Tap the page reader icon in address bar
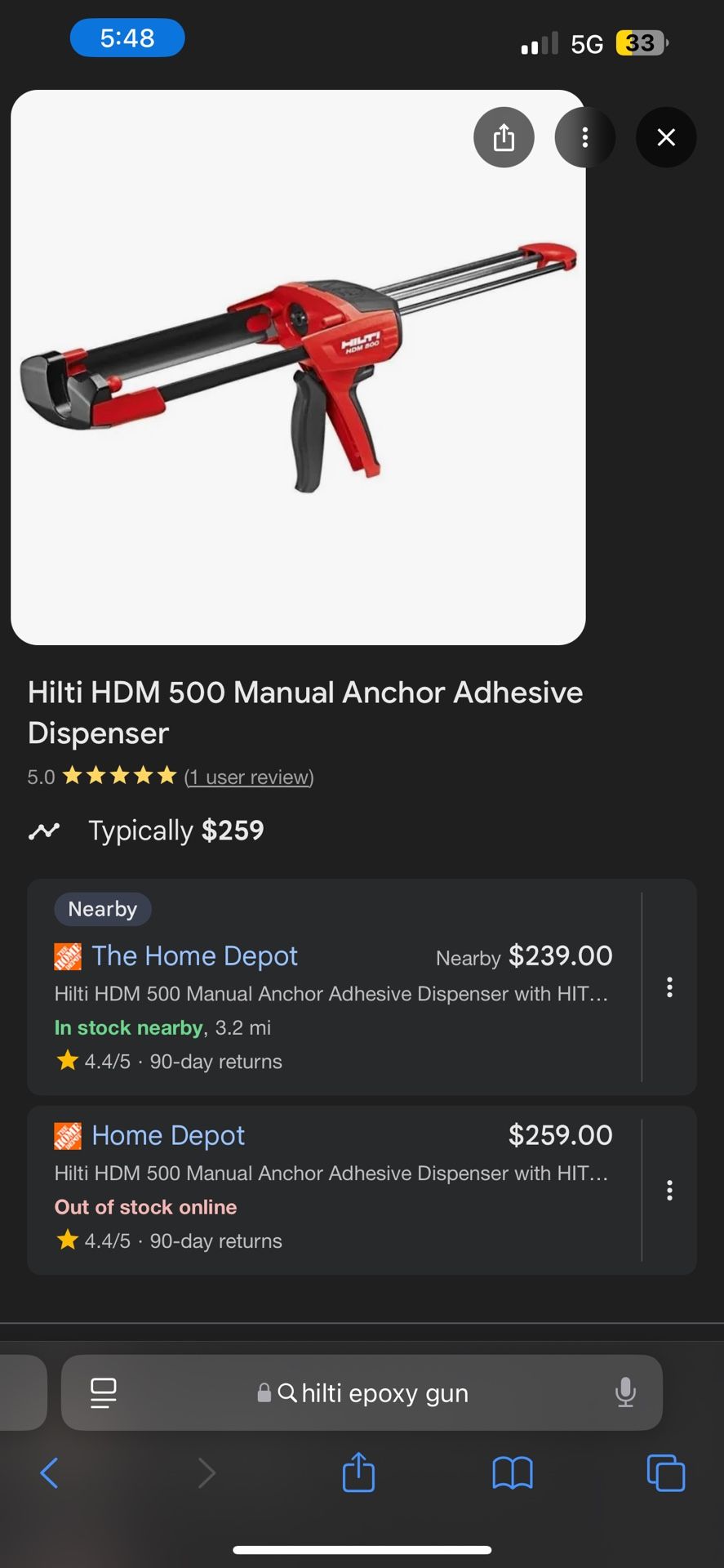 [x=103, y=1392]
